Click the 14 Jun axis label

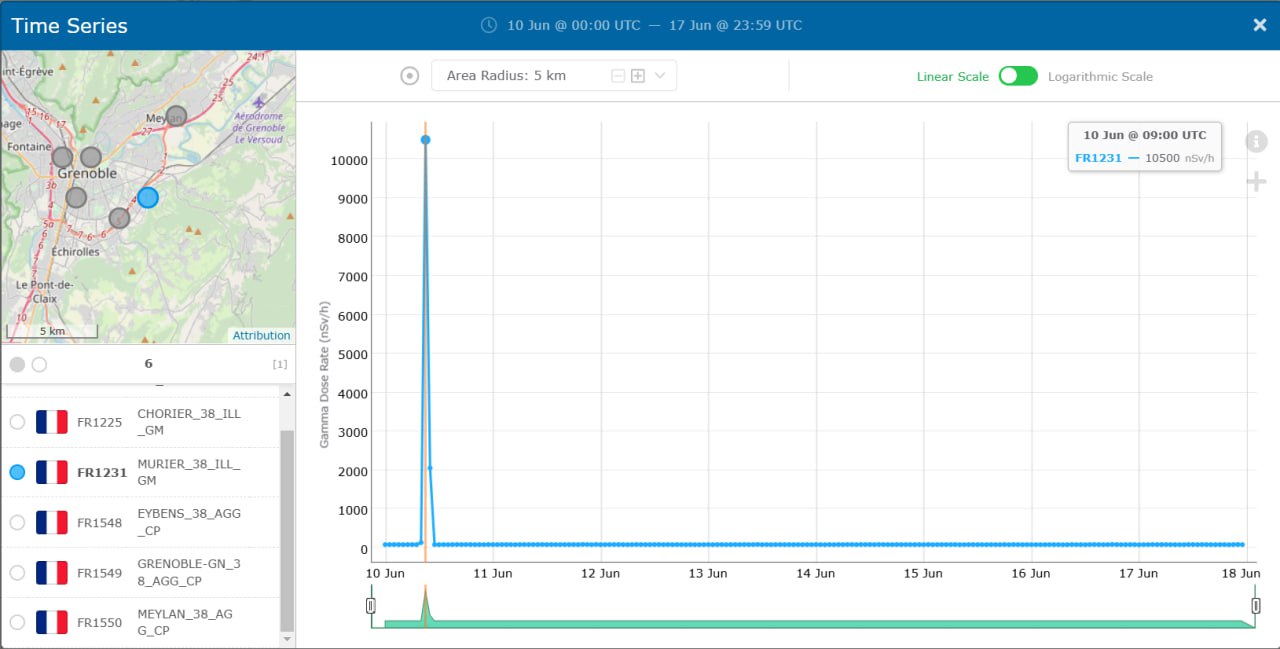(x=815, y=574)
